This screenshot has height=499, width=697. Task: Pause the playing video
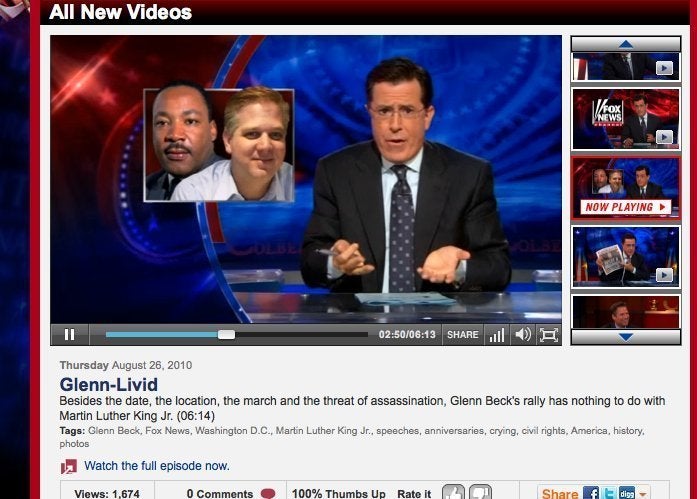coord(70,335)
